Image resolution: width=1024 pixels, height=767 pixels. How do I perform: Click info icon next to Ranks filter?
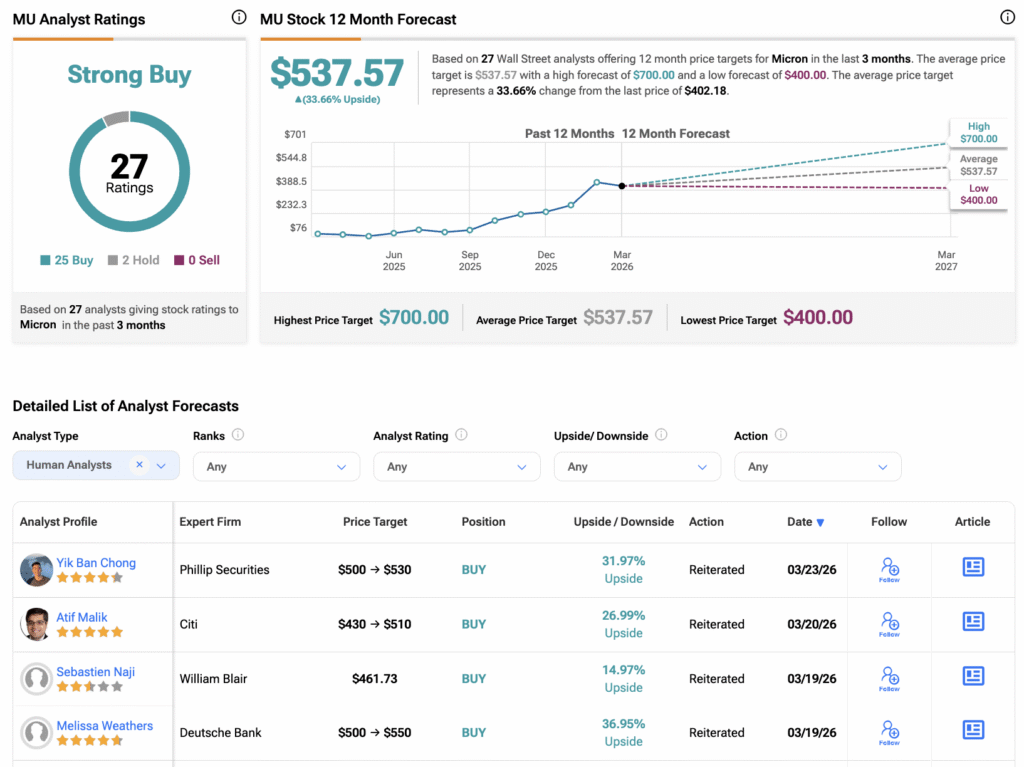pyautogui.click(x=238, y=435)
